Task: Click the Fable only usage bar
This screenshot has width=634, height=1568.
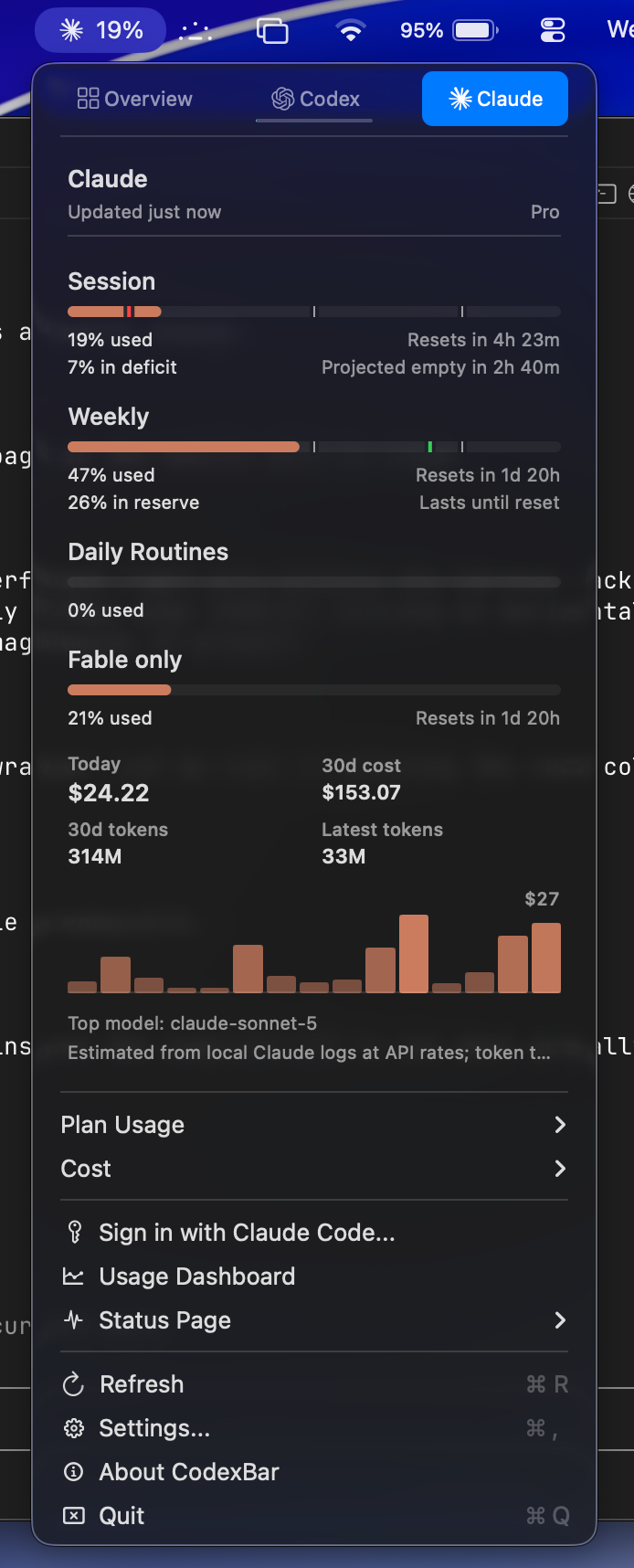Action: [x=314, y=690]
